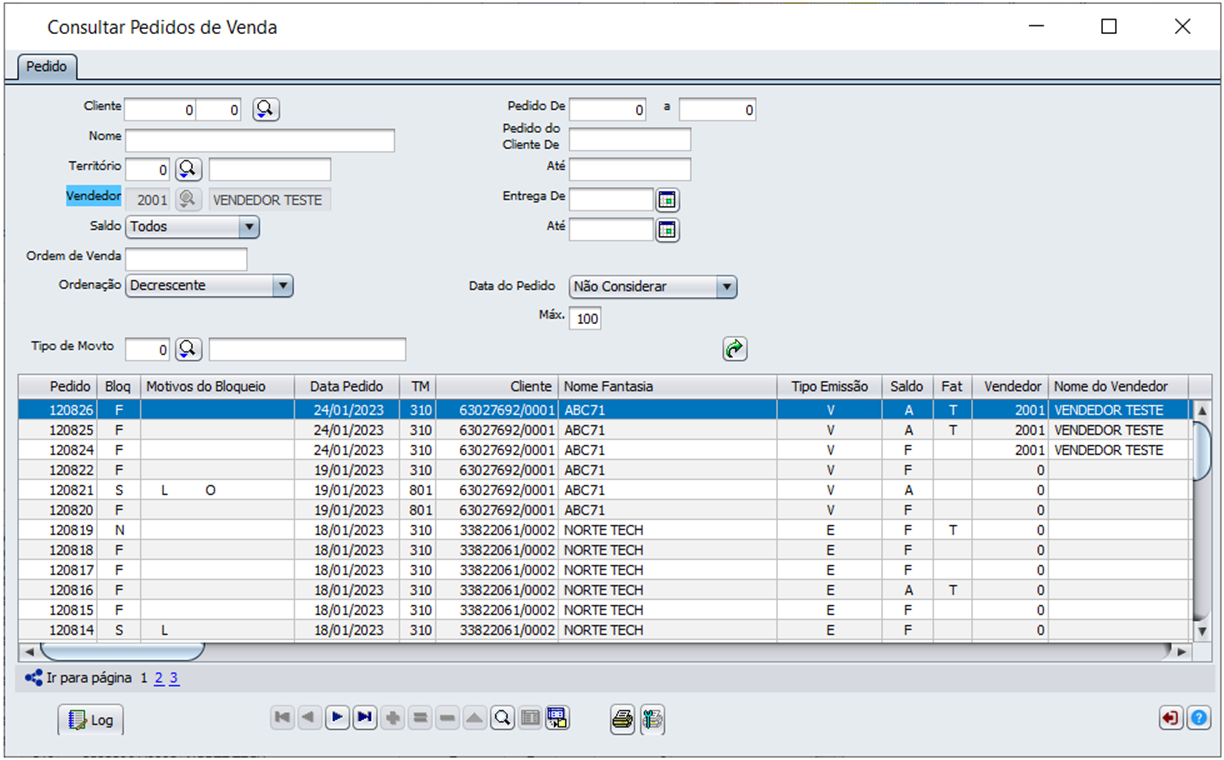Click the disabled Vendedor lookup icon
Screen dimensions: 1224x760
(x=189, y=199)
